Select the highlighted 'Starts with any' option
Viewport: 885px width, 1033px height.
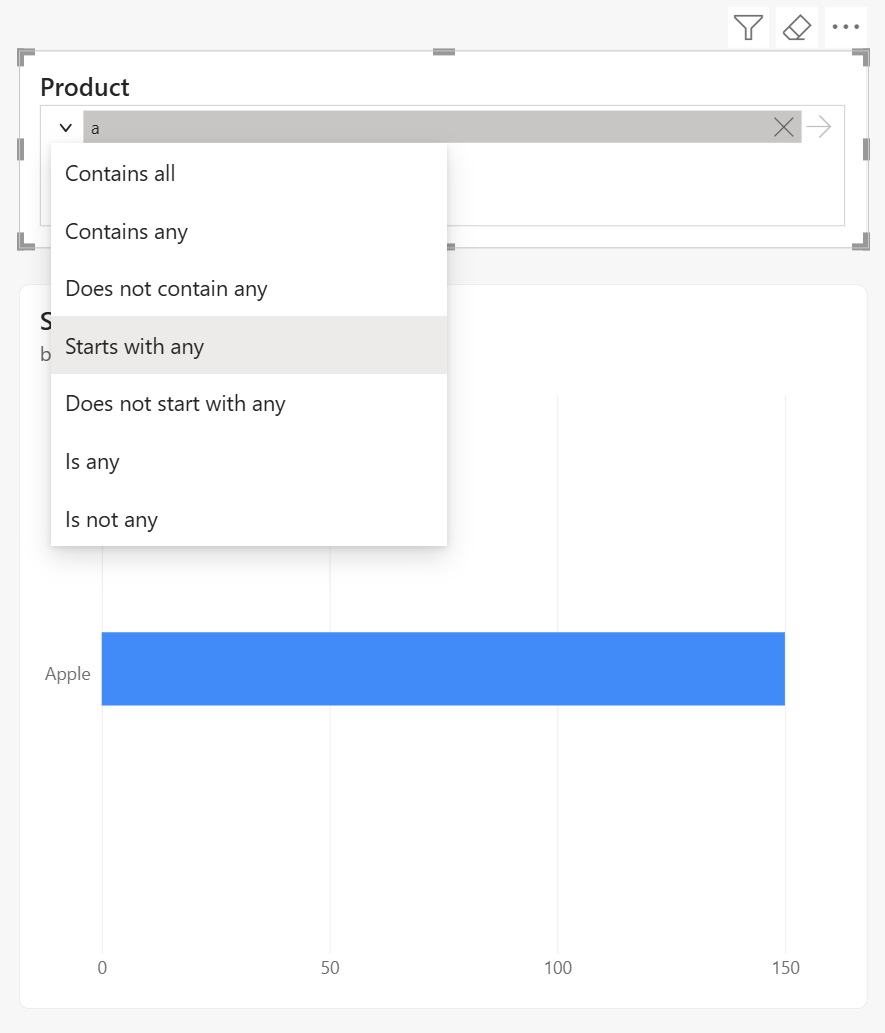tap(134, 346)
